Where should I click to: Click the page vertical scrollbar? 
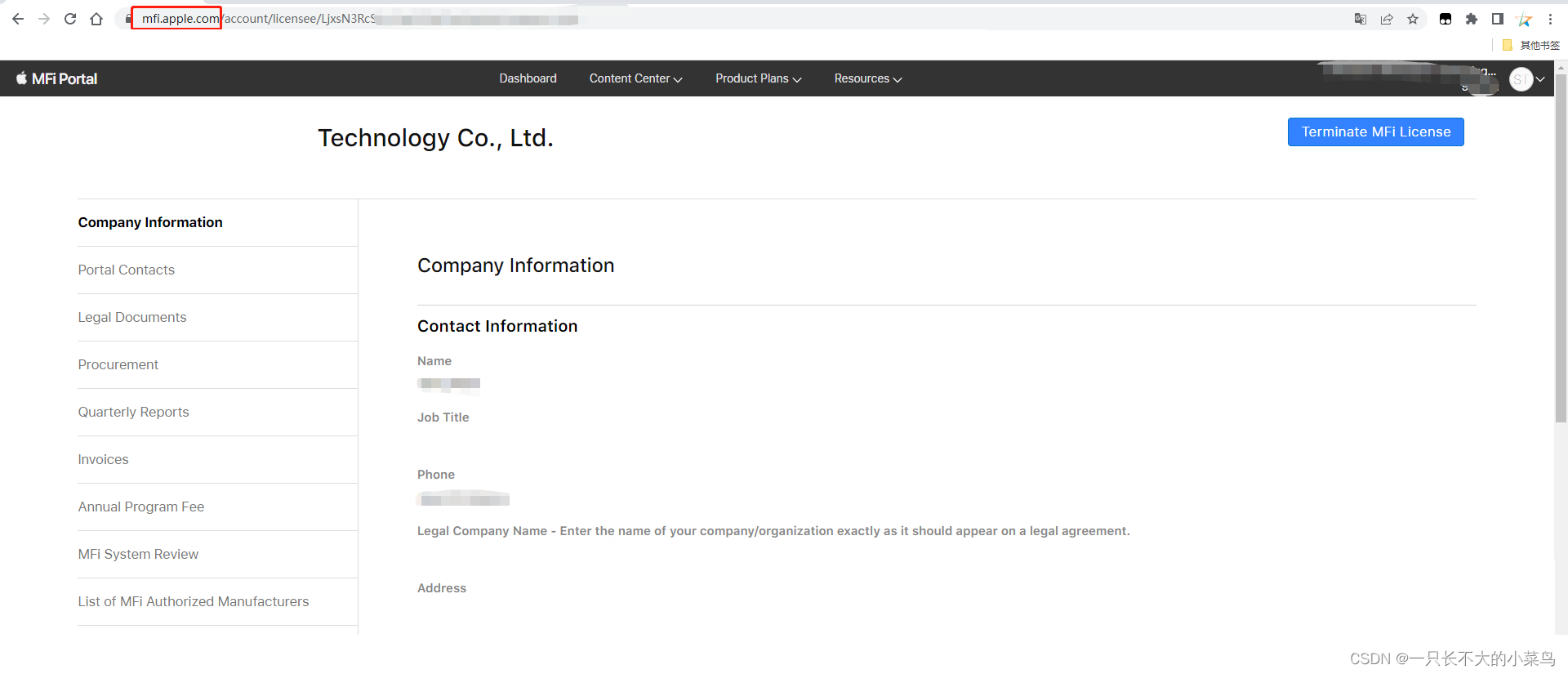click(x=1561, y=249)
